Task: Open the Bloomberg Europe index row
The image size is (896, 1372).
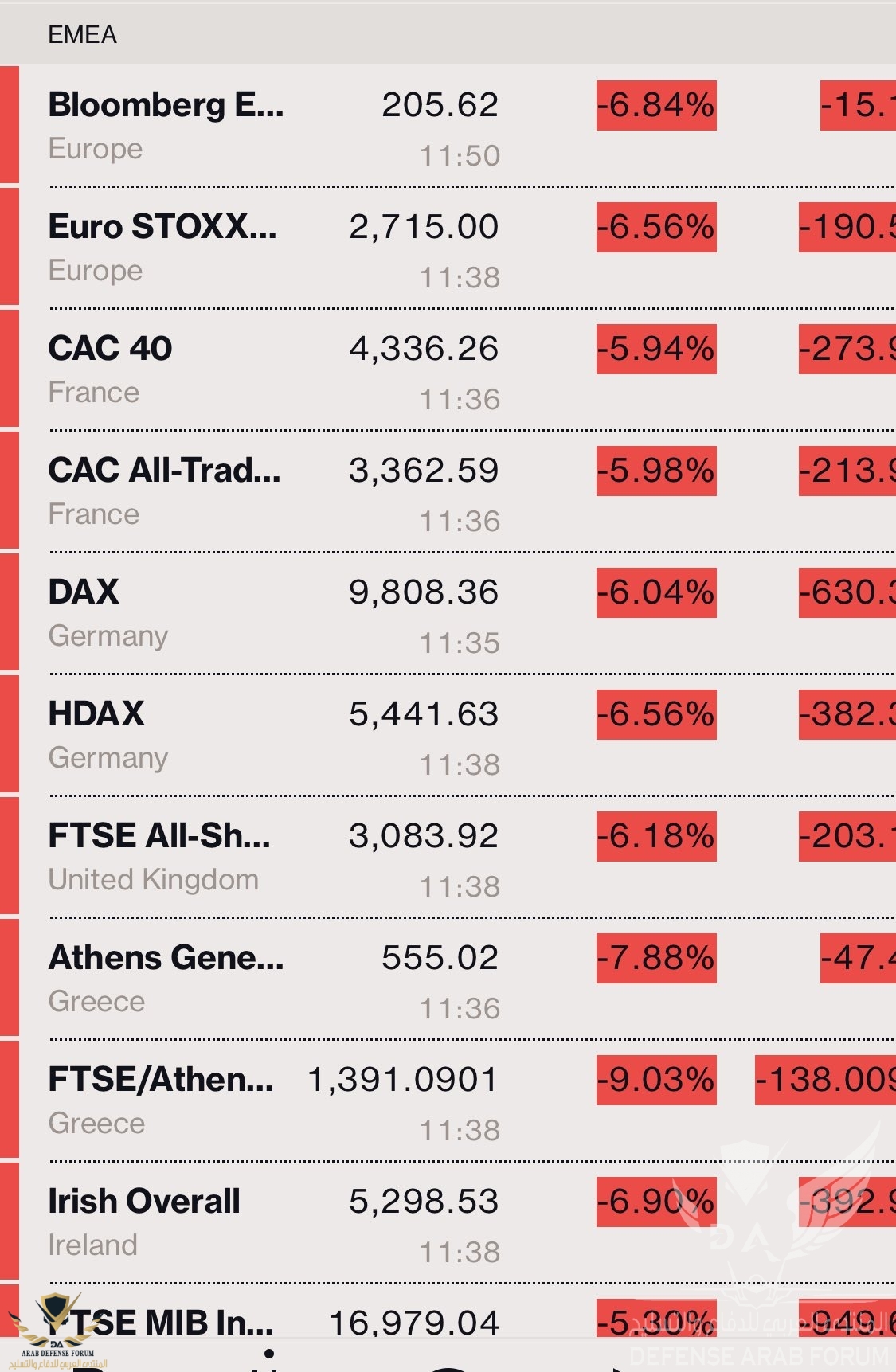Action: (x=448, y=126)
